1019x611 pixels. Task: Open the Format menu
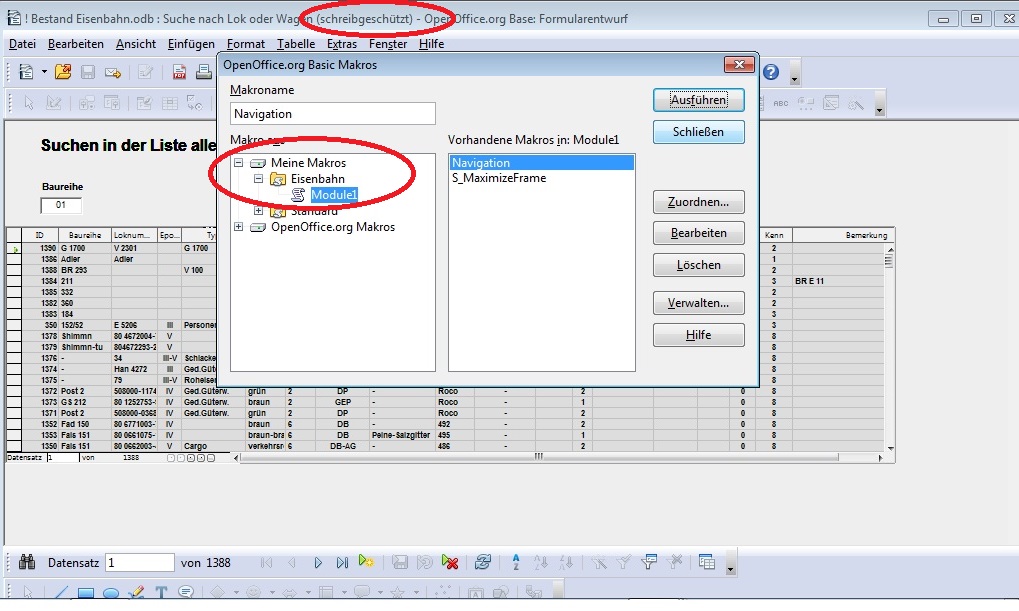pyautogui.click(x=246, y=44)
